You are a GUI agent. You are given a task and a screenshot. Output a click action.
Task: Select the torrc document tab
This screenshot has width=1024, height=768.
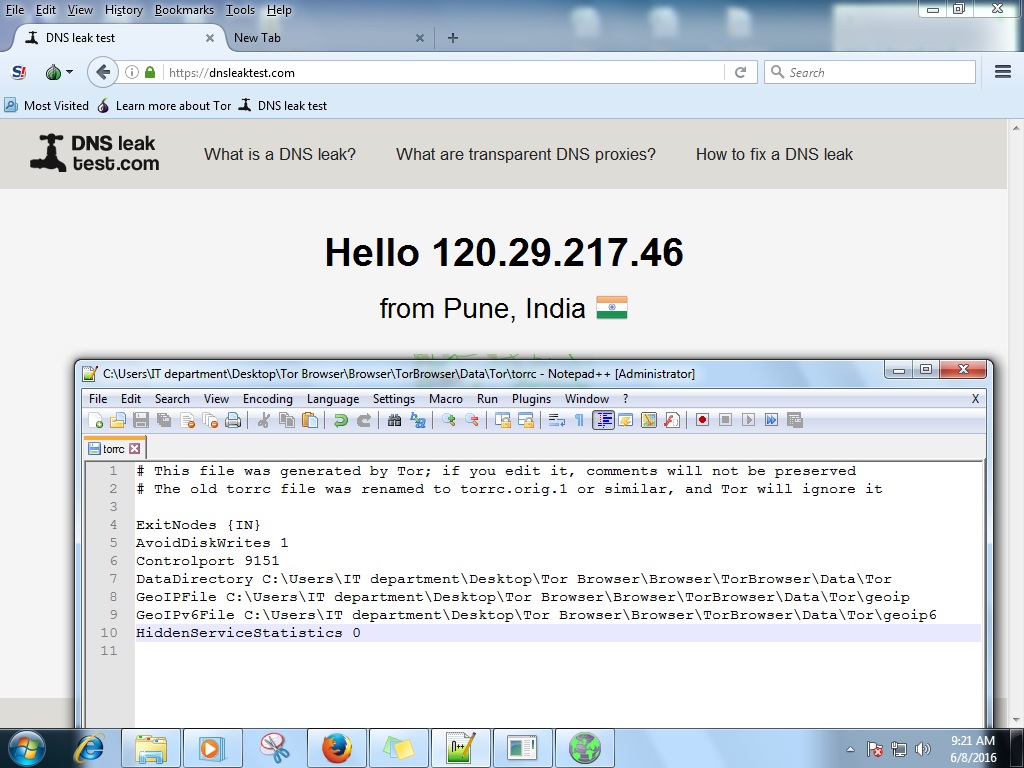coord(114,449)
